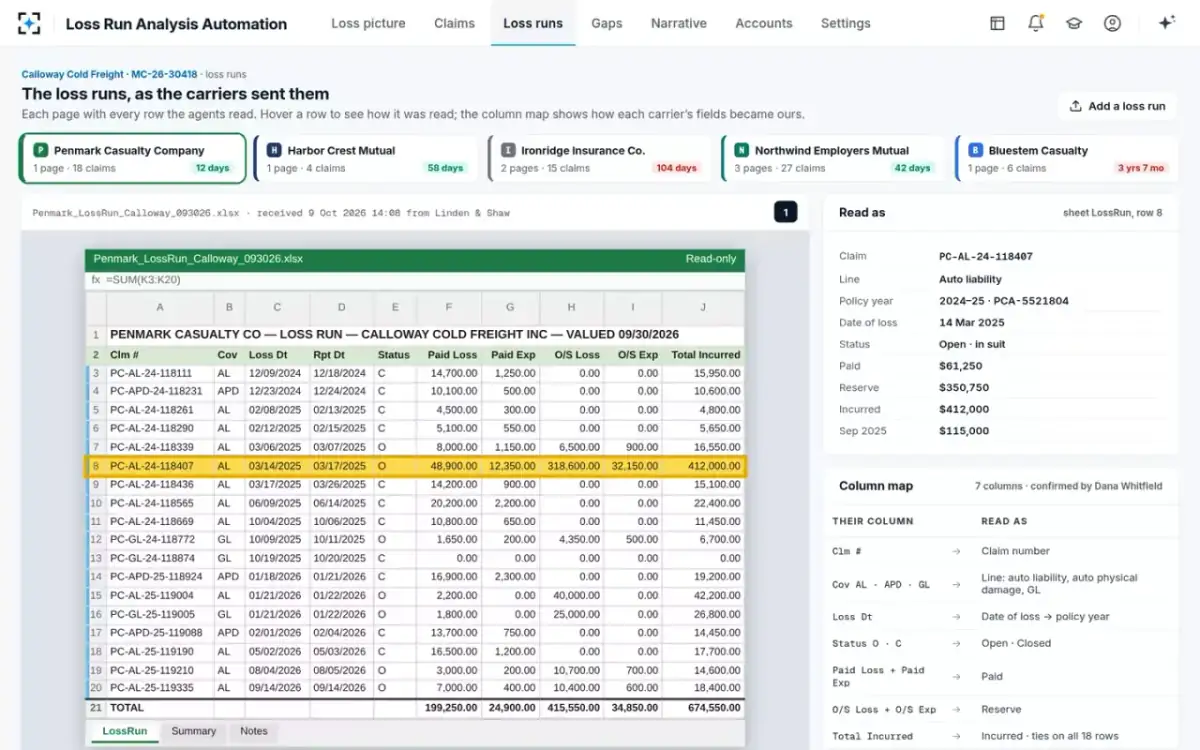Click the Add a loss run button

[x=1117, y=106]
